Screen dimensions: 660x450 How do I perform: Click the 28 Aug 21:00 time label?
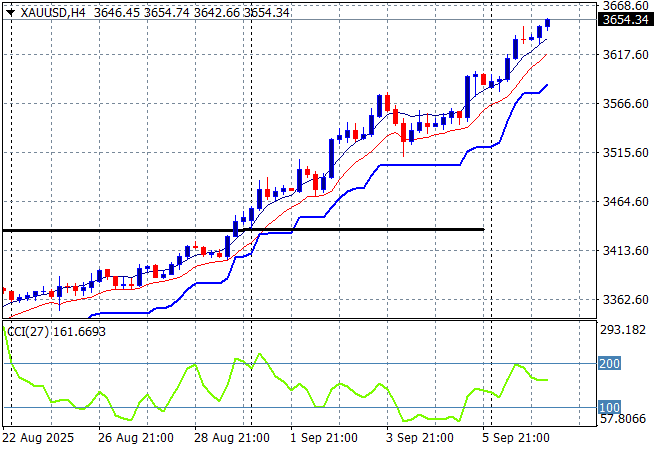point(232,438)
